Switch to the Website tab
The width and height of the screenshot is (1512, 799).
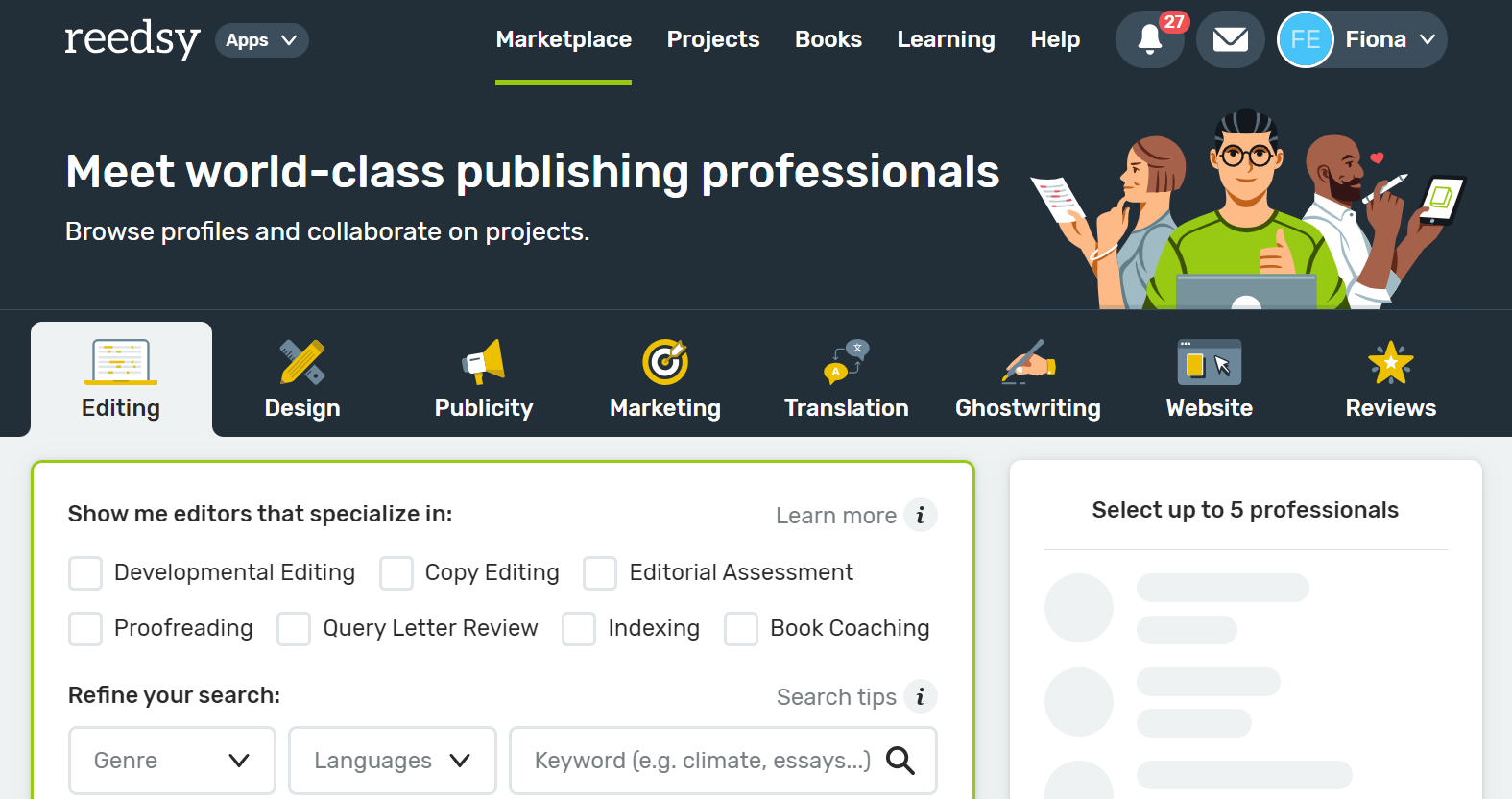tap(1209, 379)
